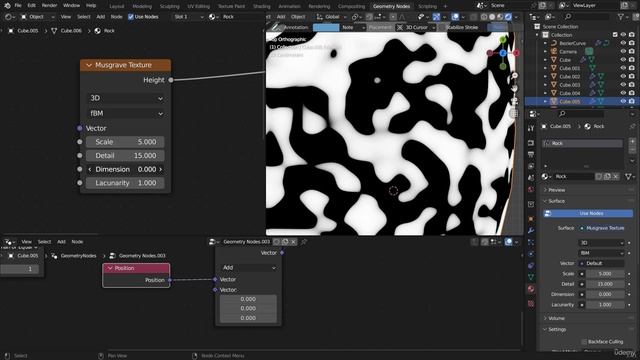
Task: Click the Use Nodes button in Surface panel
Action: tap(588, 213)
